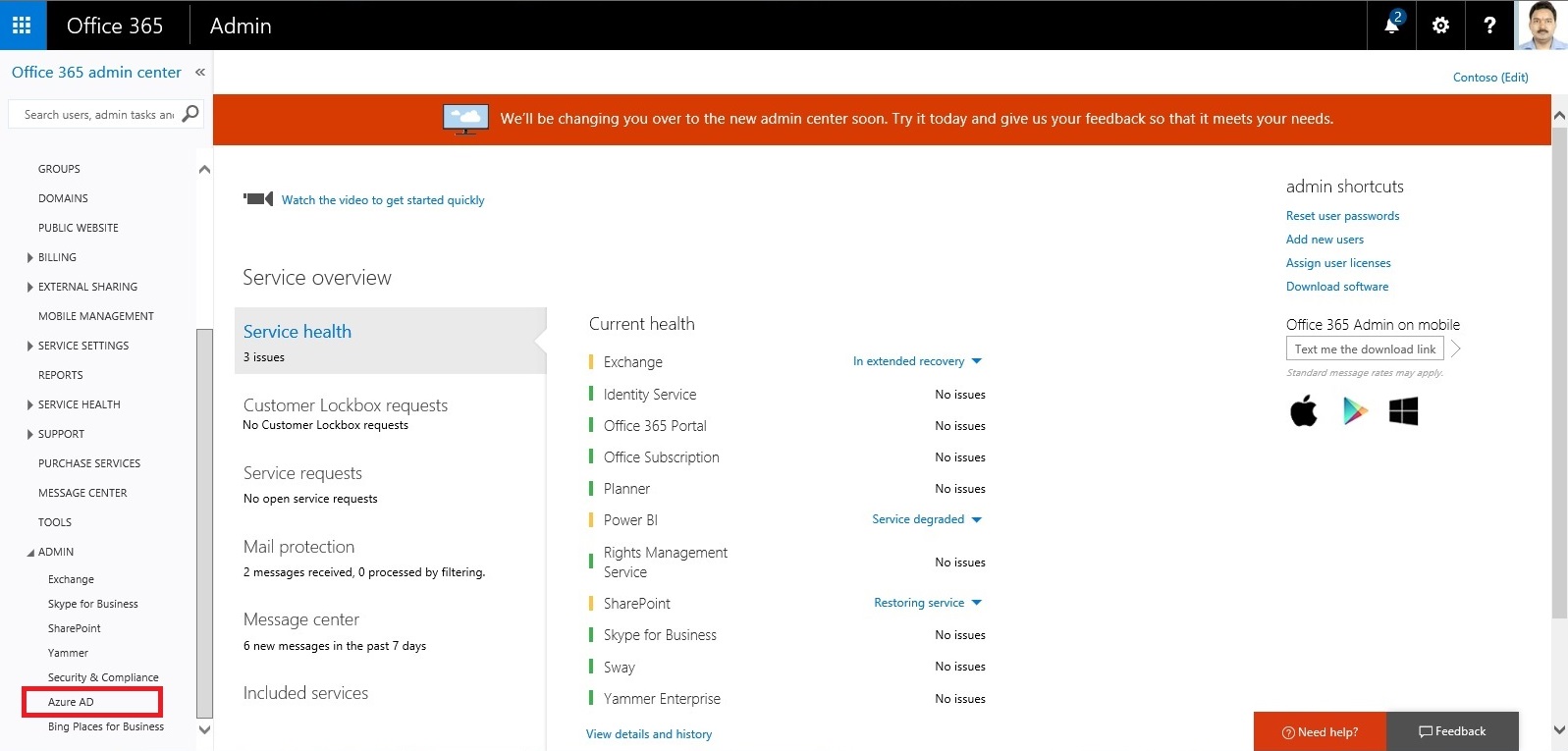Click the Google Play store icon
The width and height of the screenshot is (1568, 751).
coord(1355,411)
